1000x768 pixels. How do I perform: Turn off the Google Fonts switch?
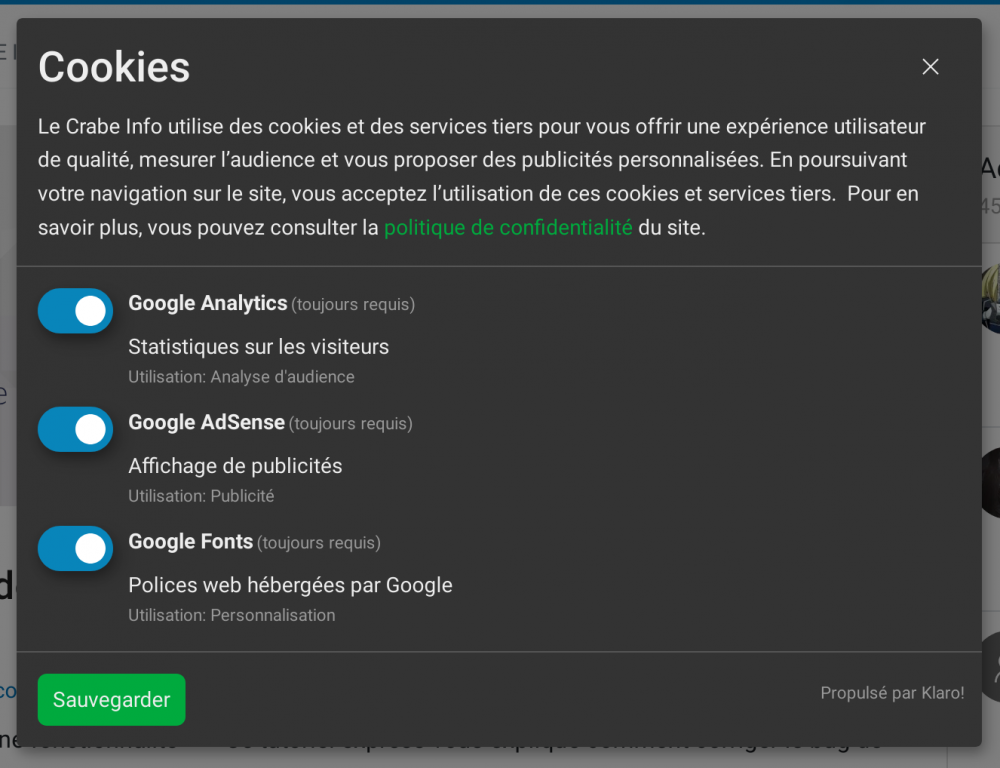pos(75,549)
